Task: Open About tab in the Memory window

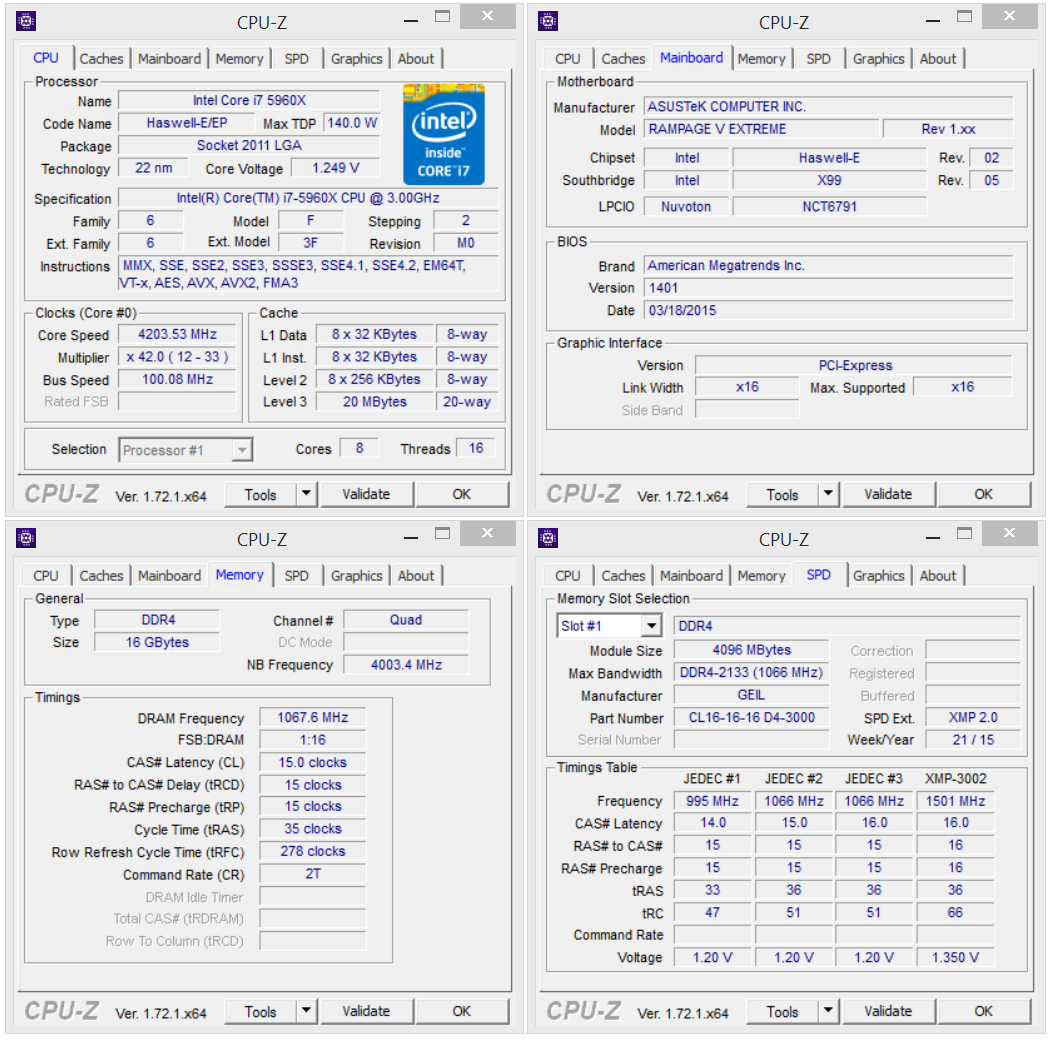Action: [x=416, y=576]
